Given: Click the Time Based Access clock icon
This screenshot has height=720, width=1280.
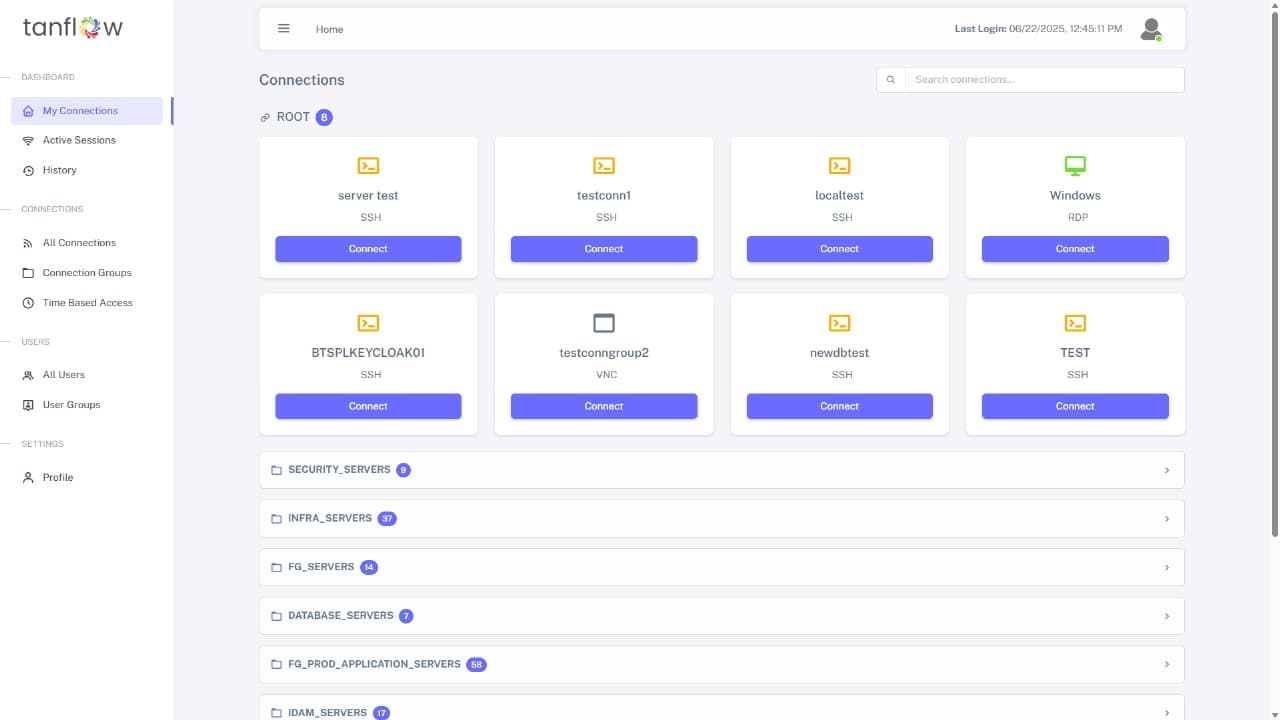Looking at the screenshot, I should click(28, 303).
